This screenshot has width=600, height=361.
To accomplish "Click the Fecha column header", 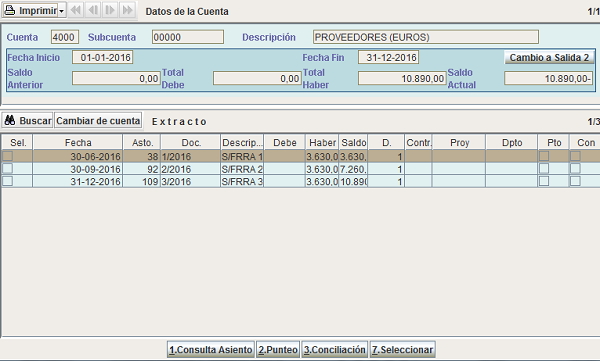I will pos(78,142).
